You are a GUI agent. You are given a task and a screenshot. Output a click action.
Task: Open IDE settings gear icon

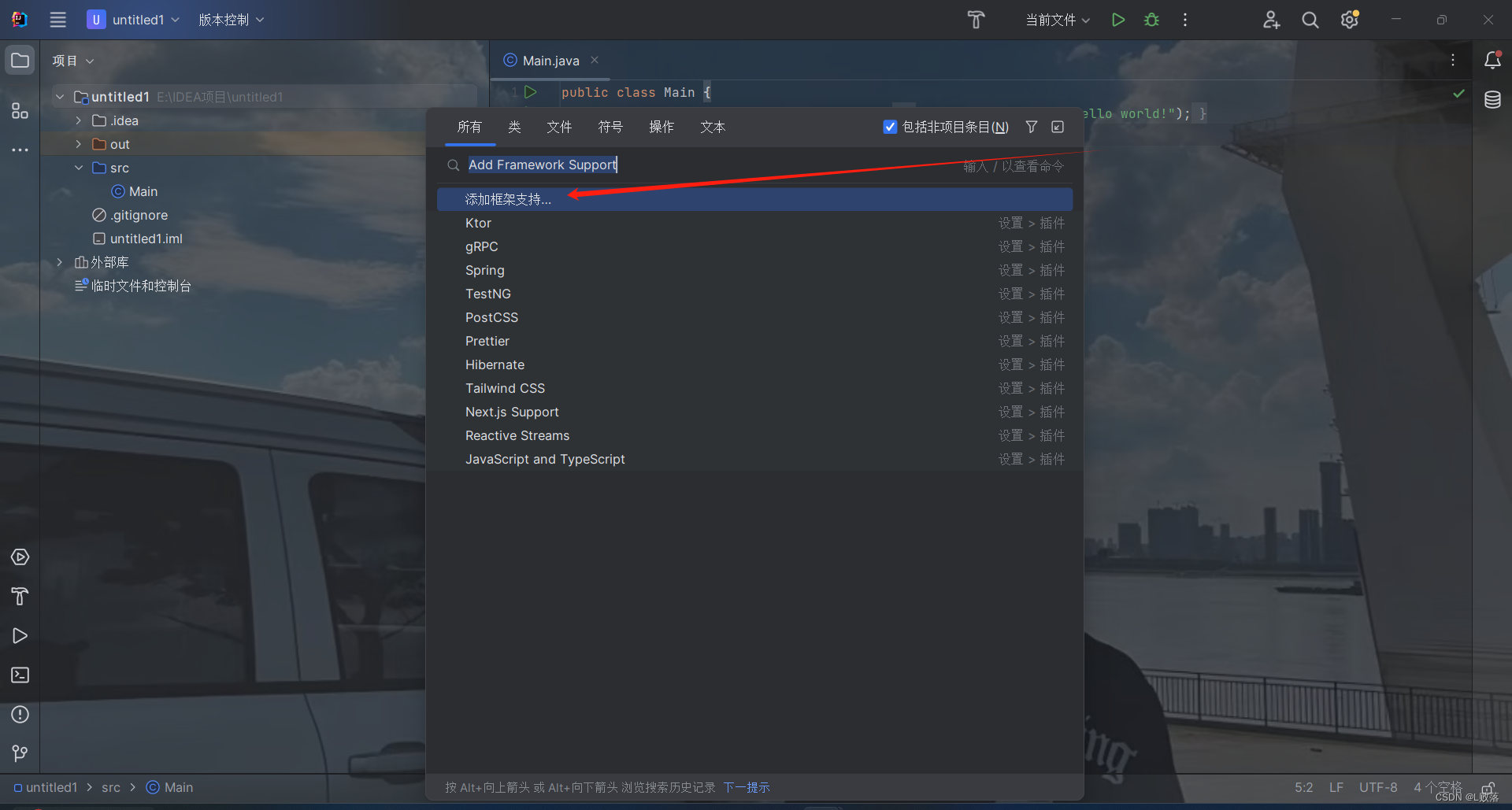point(1350,20)
